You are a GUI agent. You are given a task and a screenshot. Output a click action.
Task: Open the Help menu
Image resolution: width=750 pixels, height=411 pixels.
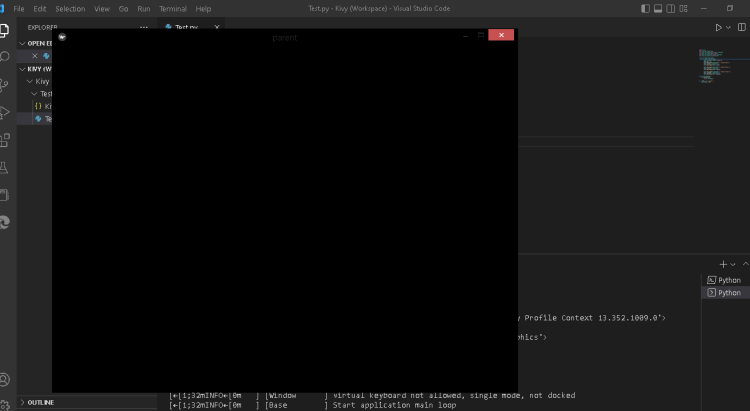point(203,9)
